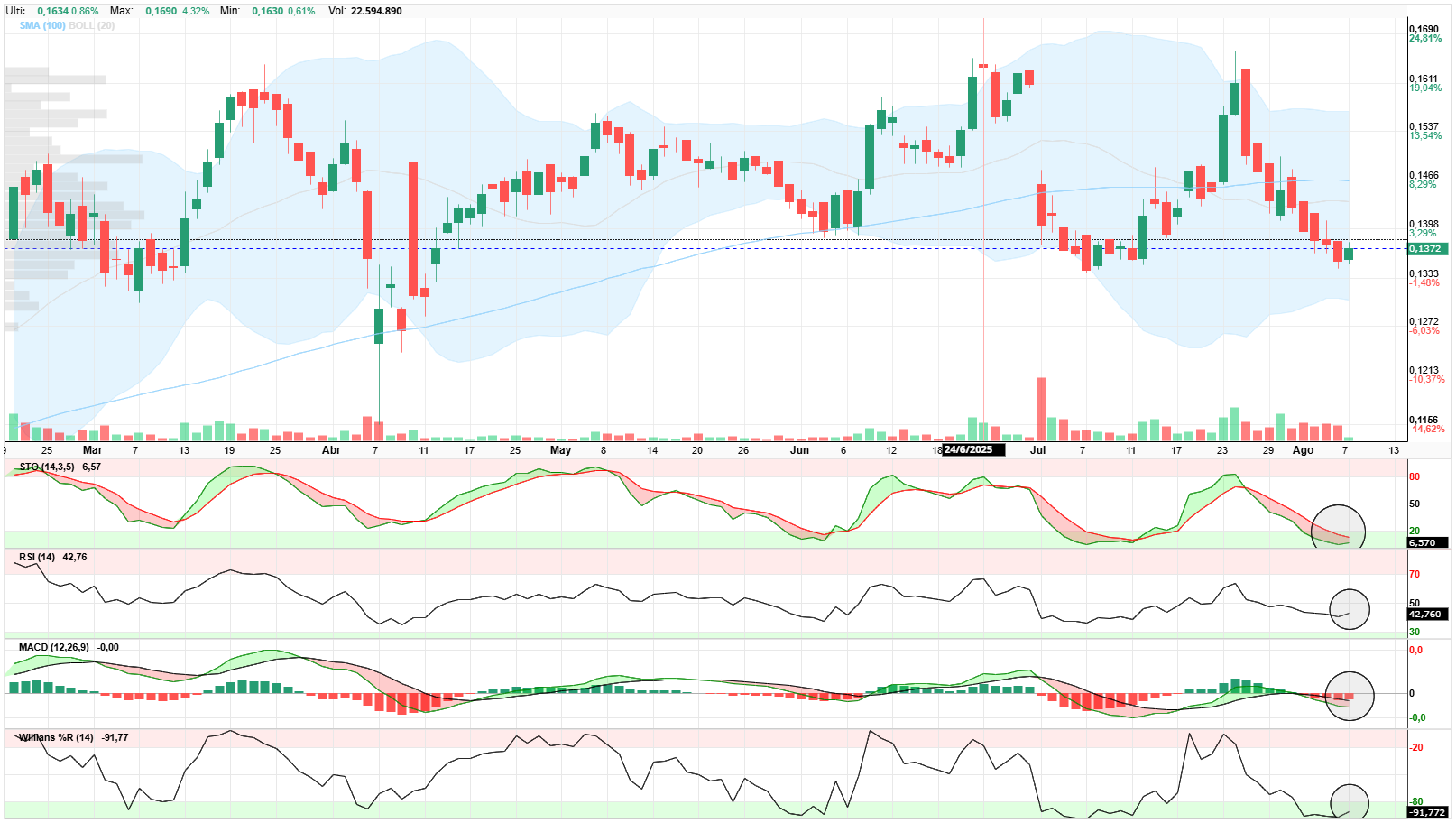Click the 24,81% percentage label
1456x823 pixels.
click(1425, 38)
